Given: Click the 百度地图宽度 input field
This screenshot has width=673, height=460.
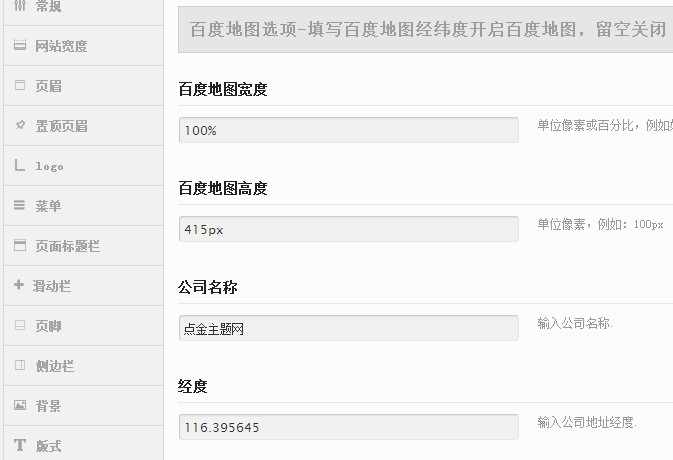Looking at the screenshot, I should point(349,130).
